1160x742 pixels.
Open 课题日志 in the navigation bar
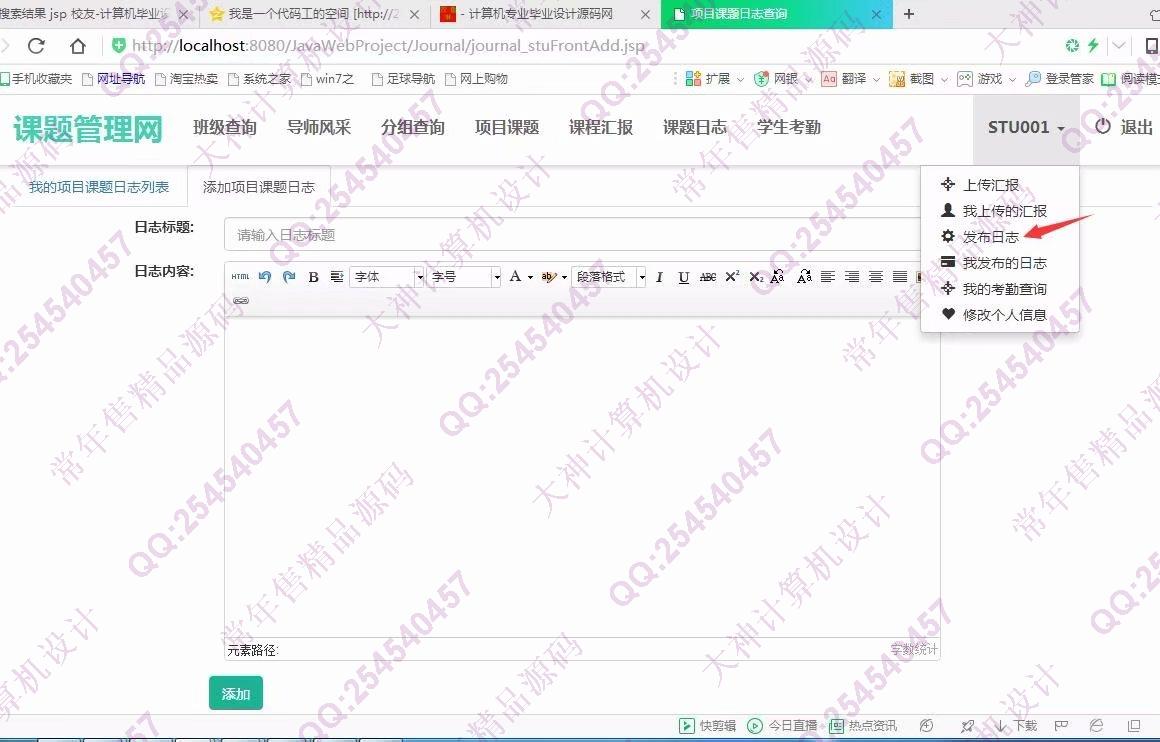[x=695, y=127]
